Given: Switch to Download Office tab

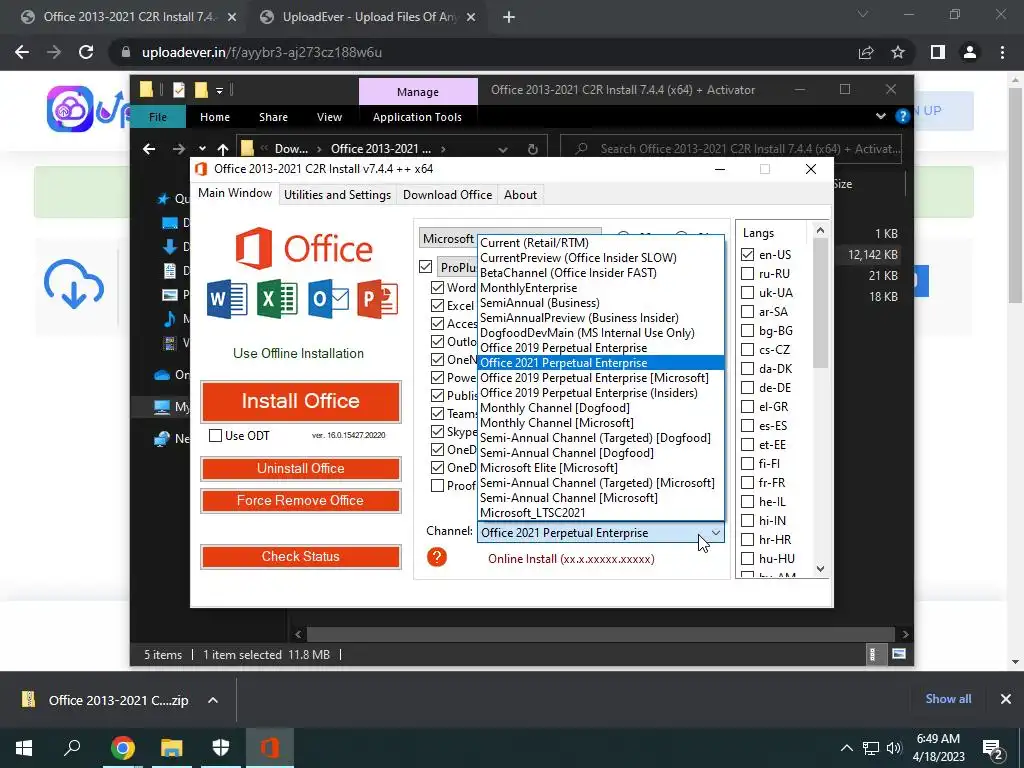Looking at the screenshot, I should click(x=447, y=195).
